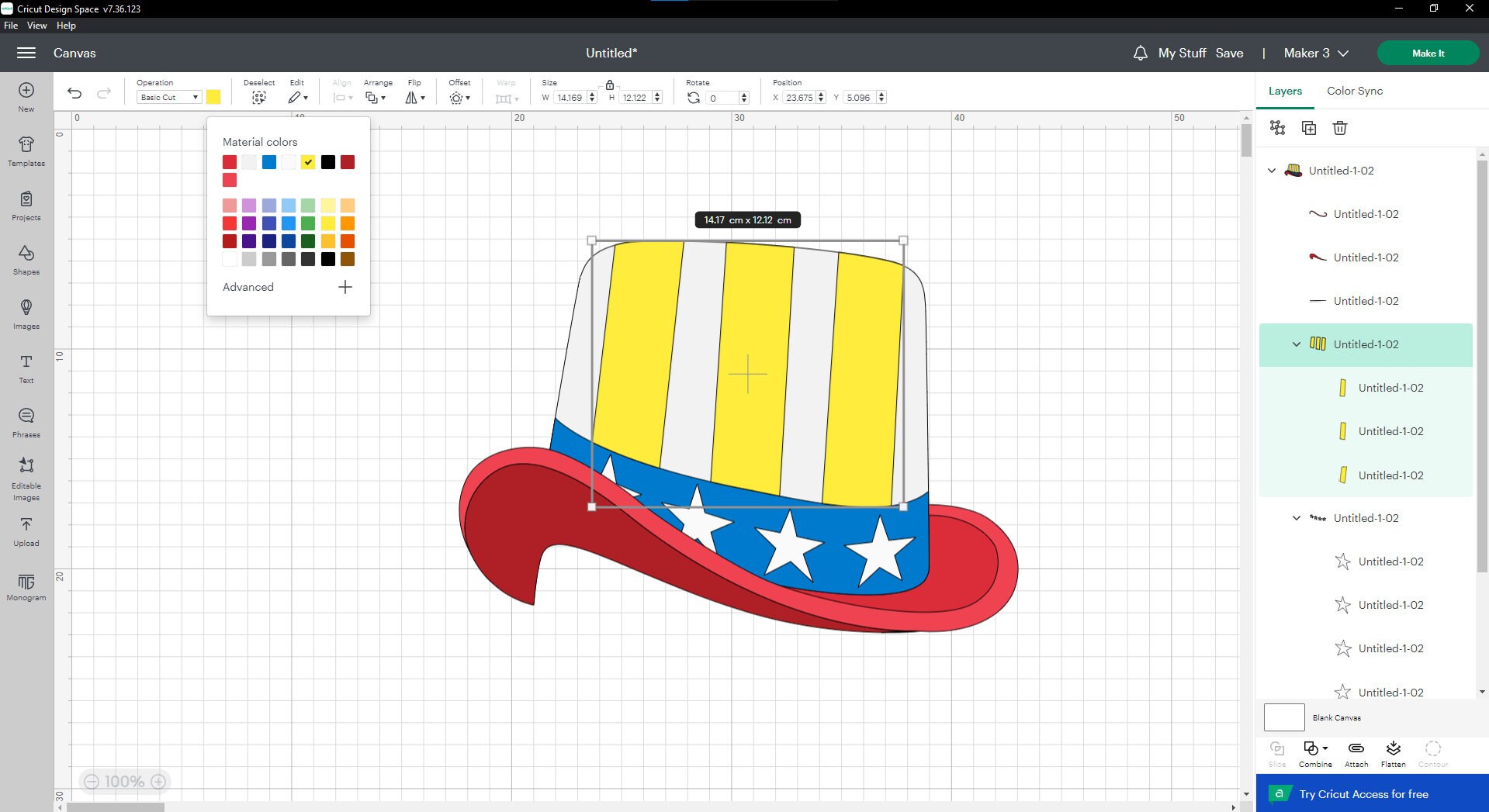This screenshot has width=1489, height=812.
Task: Pick the black material color swatch
Action: click(x=328, y=162)
